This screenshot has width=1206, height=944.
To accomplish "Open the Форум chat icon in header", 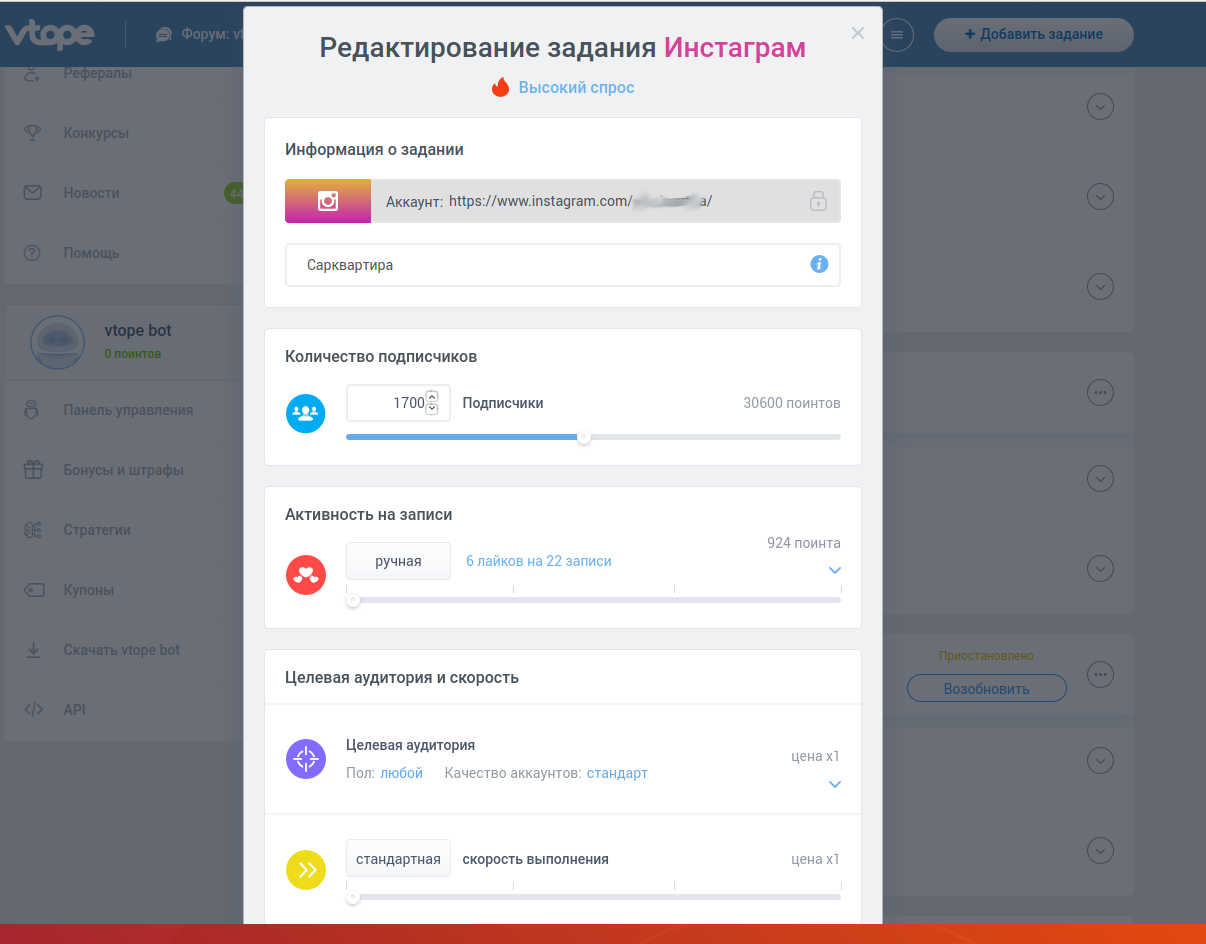I will 164,34.
